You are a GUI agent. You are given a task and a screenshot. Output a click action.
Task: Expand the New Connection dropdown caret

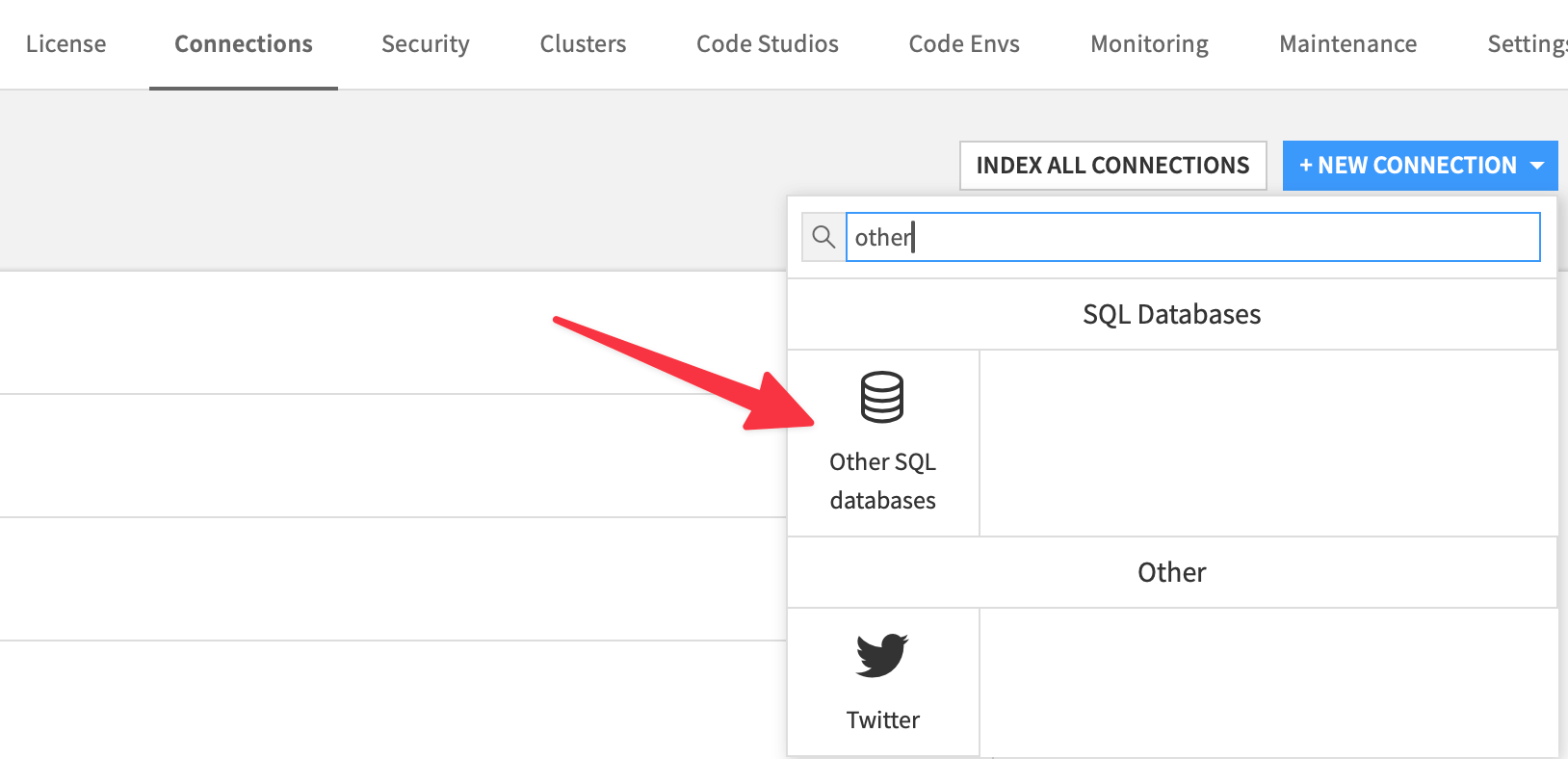tap(1537, 166)
